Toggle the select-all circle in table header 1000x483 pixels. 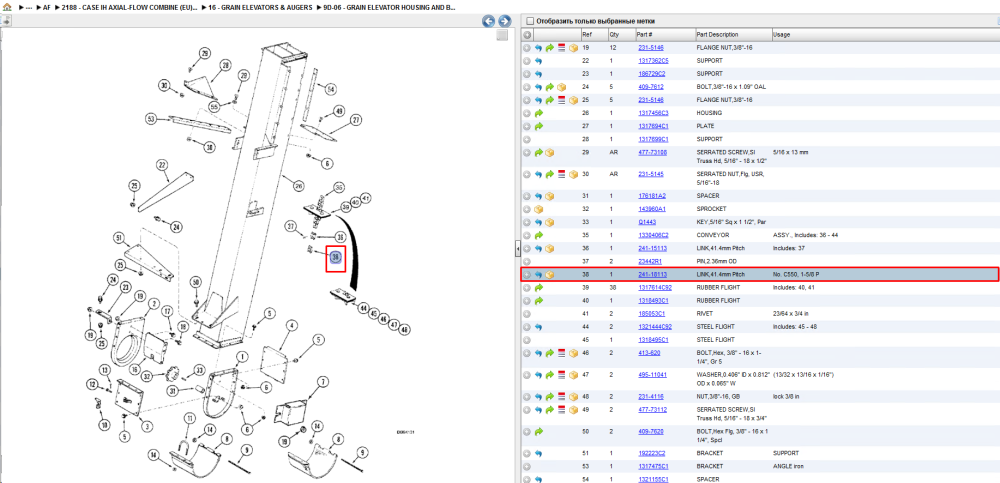(x=527, y=34)
